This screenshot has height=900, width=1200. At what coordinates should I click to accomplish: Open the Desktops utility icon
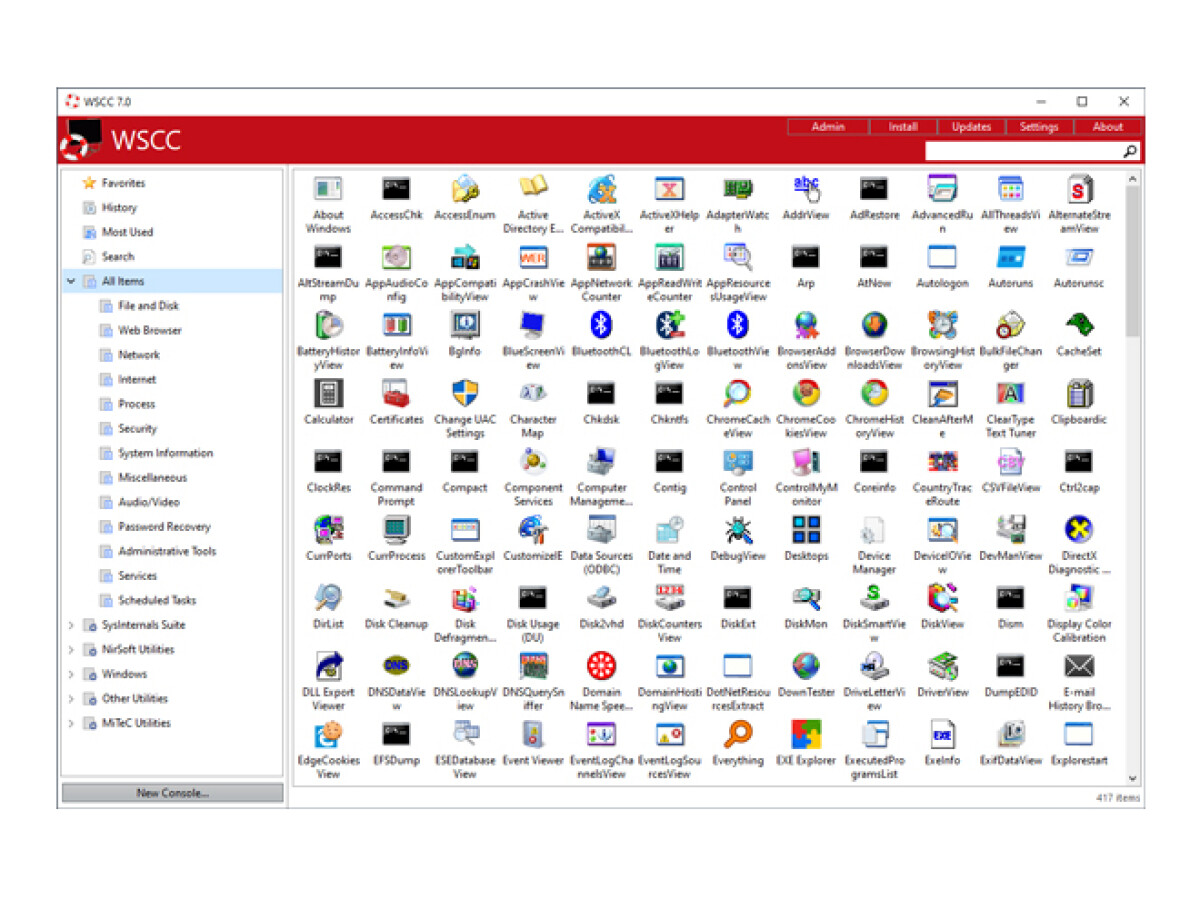tap(806, 529)
